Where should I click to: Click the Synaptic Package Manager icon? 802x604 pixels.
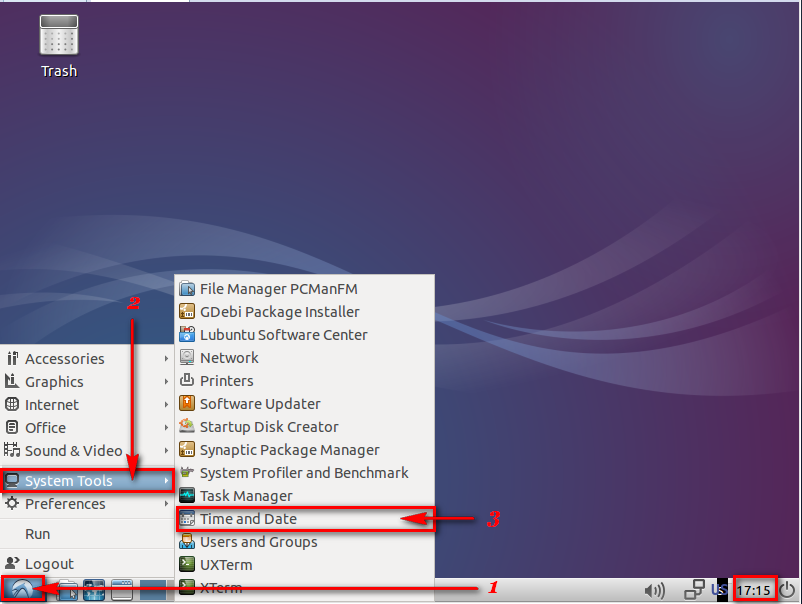point(187,450)
